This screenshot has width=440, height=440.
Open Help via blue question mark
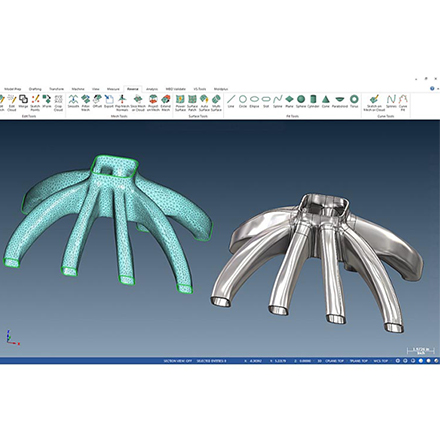pos(432,89)
